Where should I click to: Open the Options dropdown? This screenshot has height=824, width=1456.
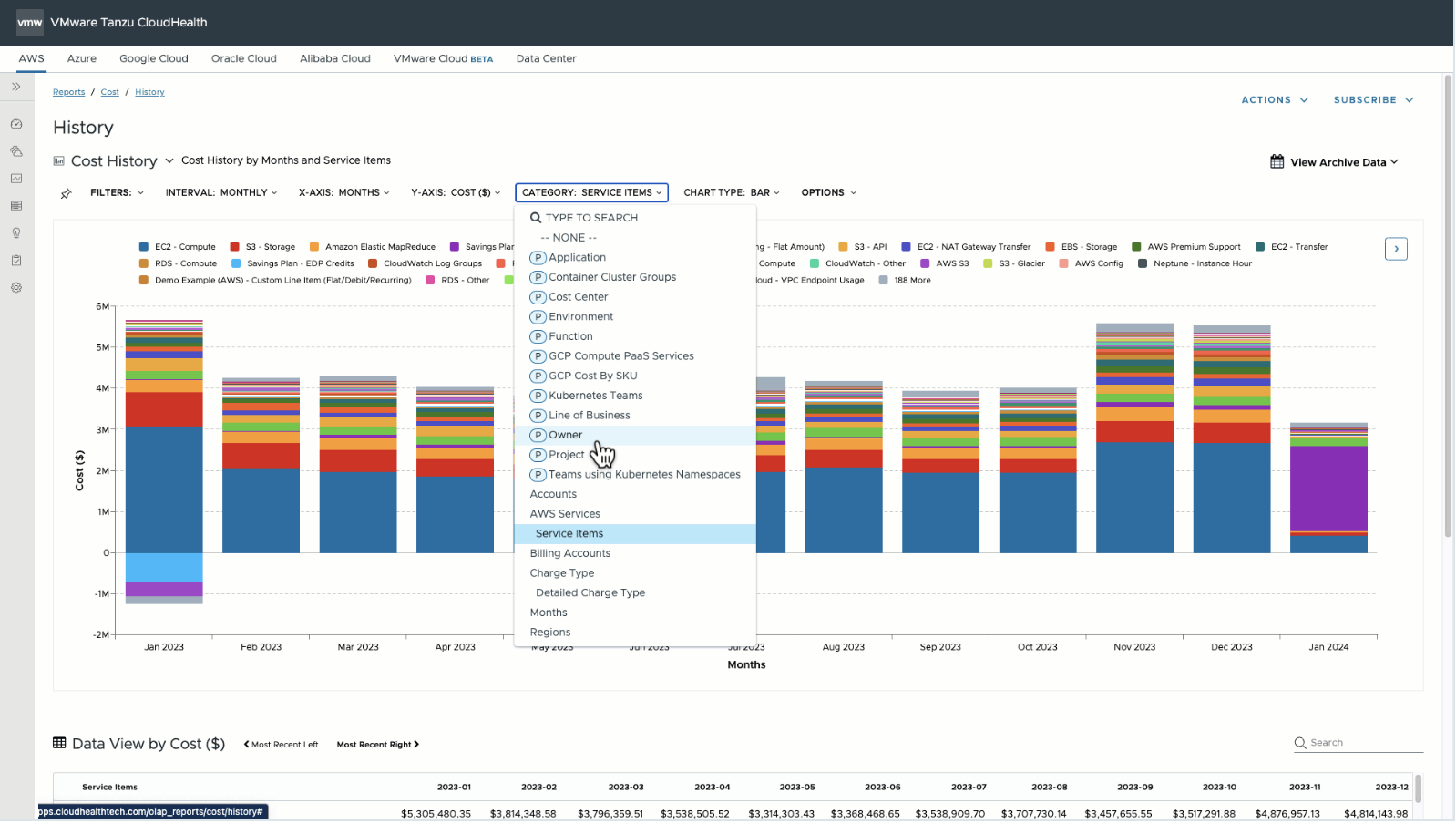click(x=829, y=193)
